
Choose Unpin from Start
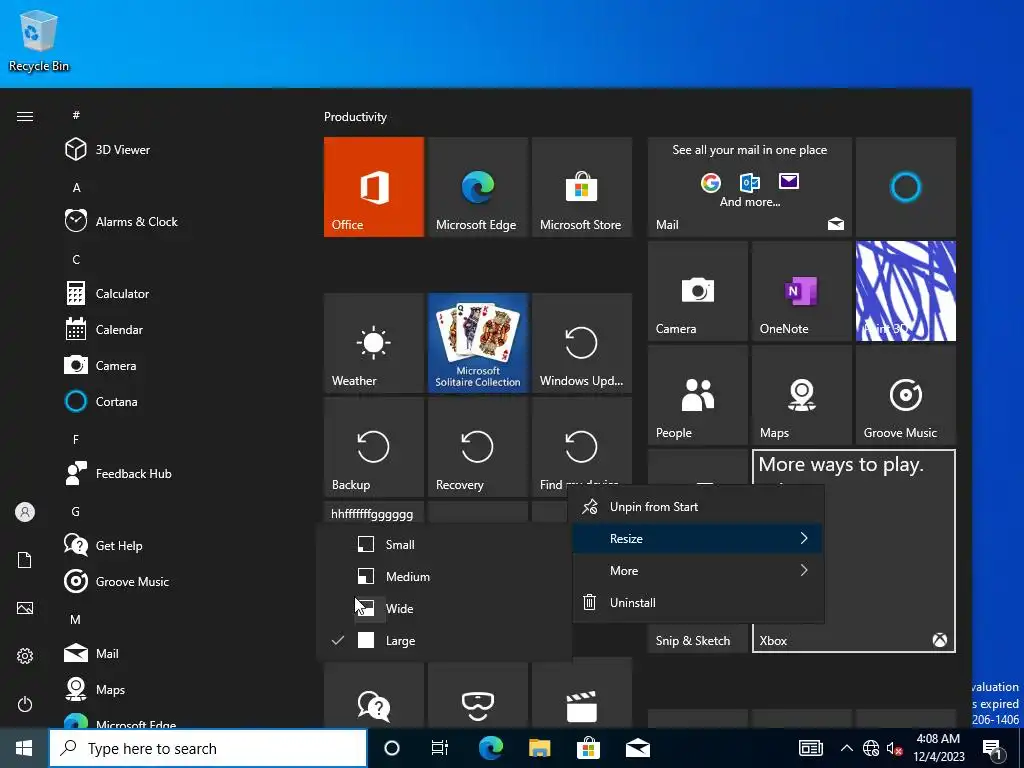697,507
